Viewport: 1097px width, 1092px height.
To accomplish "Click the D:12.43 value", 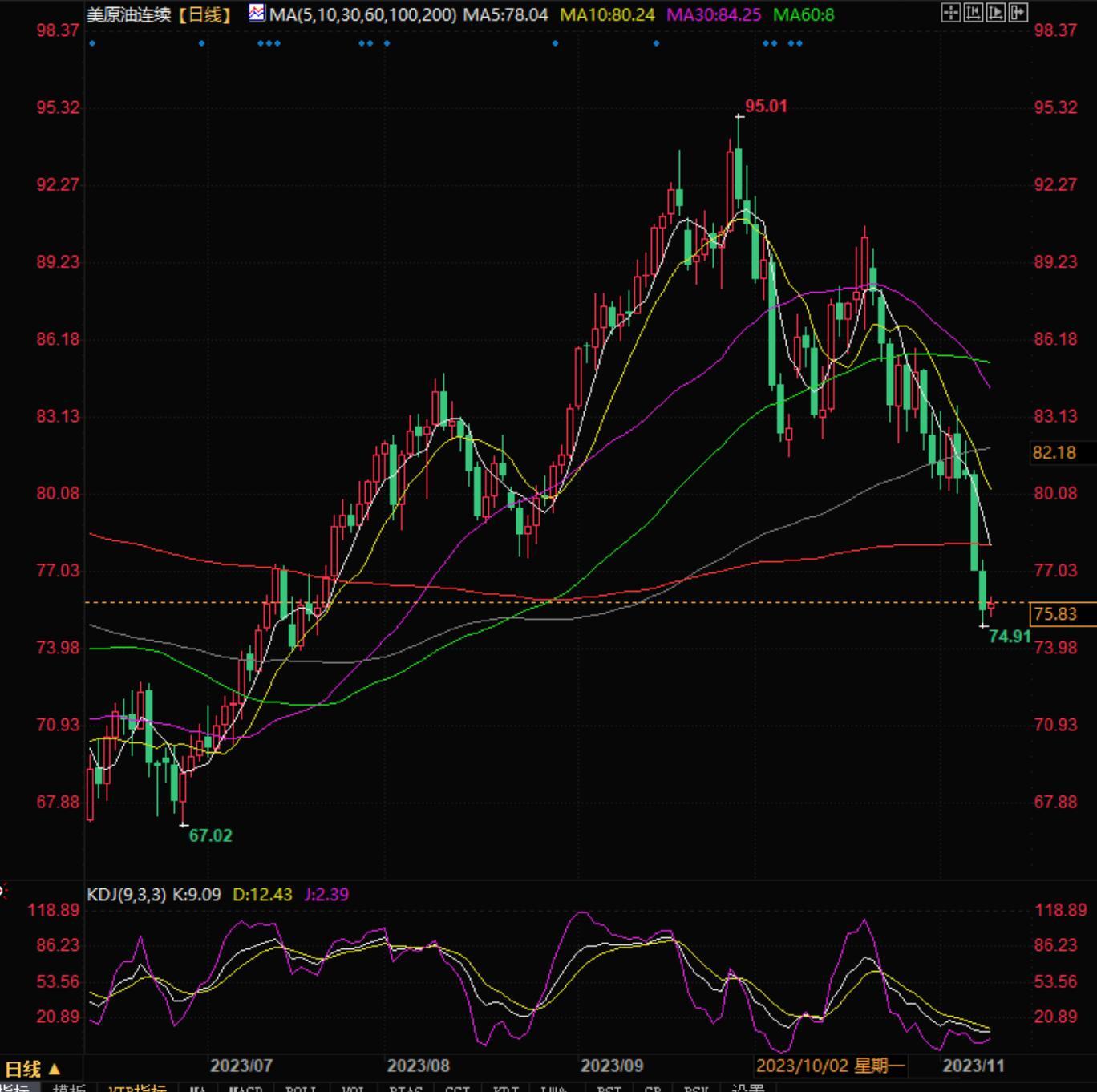I will click(x=262, y=894).
